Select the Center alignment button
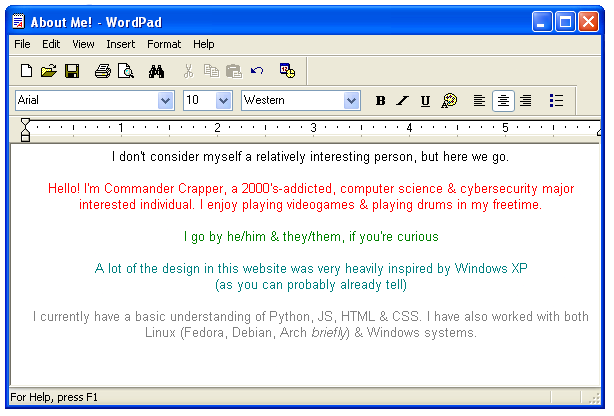This screenshot has height=416, width=614. 503,101
